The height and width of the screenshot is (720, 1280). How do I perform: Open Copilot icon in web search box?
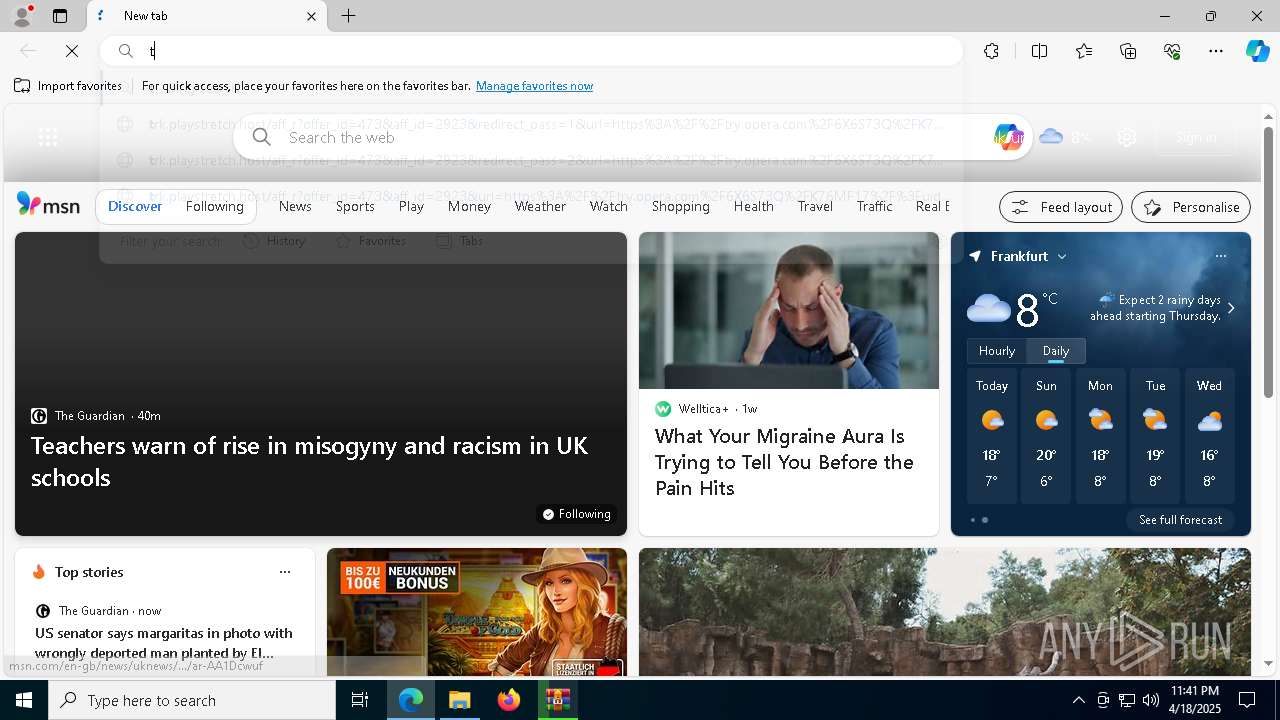pos(1008,137)
